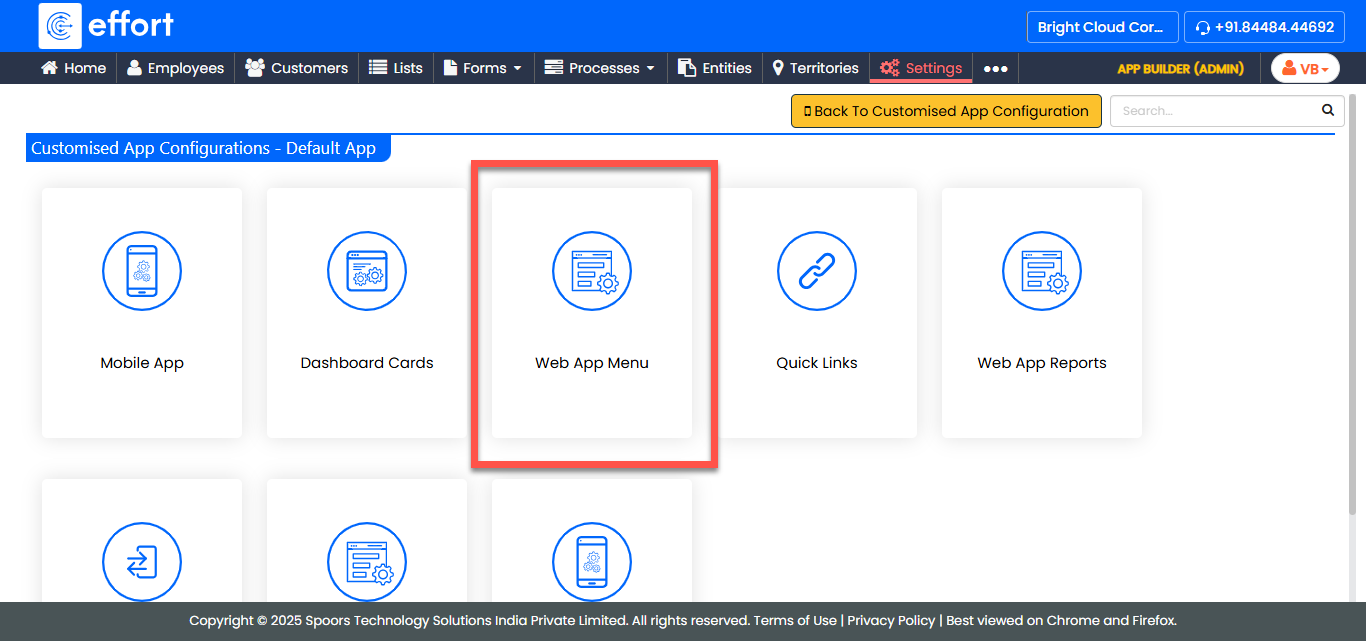
Task: Click the second-row arrows exchange icon
Action: pyautogui.click(x=142, y=562)
